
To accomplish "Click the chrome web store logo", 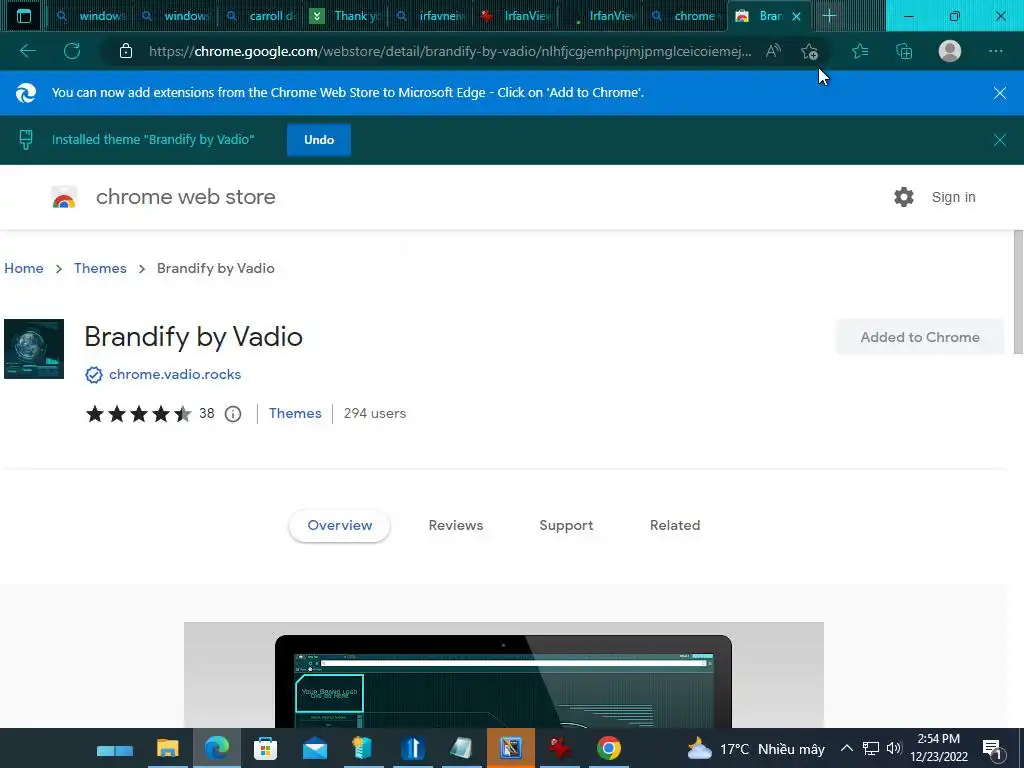I will (64, 197).
